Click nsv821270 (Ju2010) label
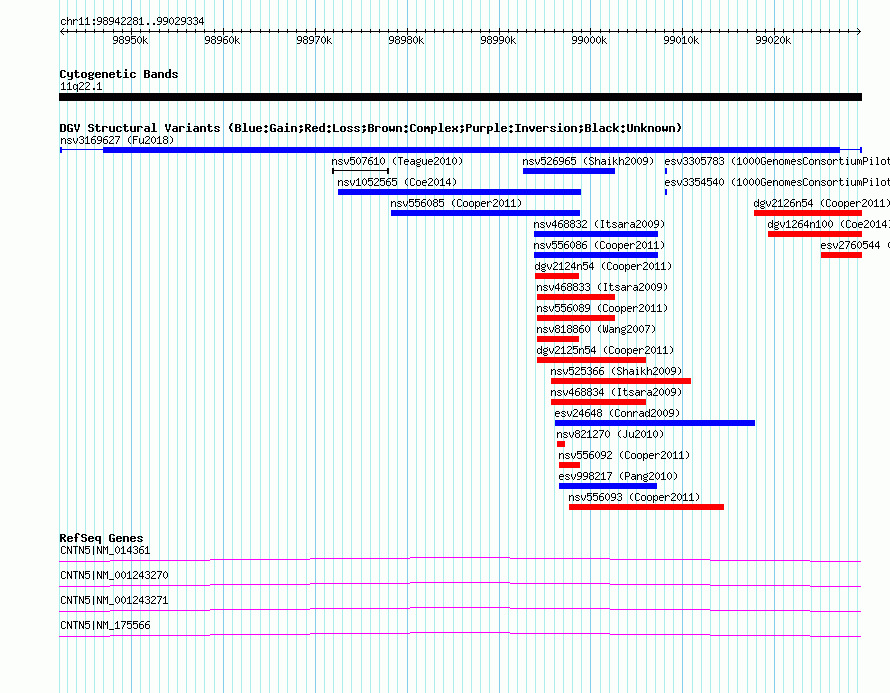Viewport: 890px width, 693px height. 610,434
